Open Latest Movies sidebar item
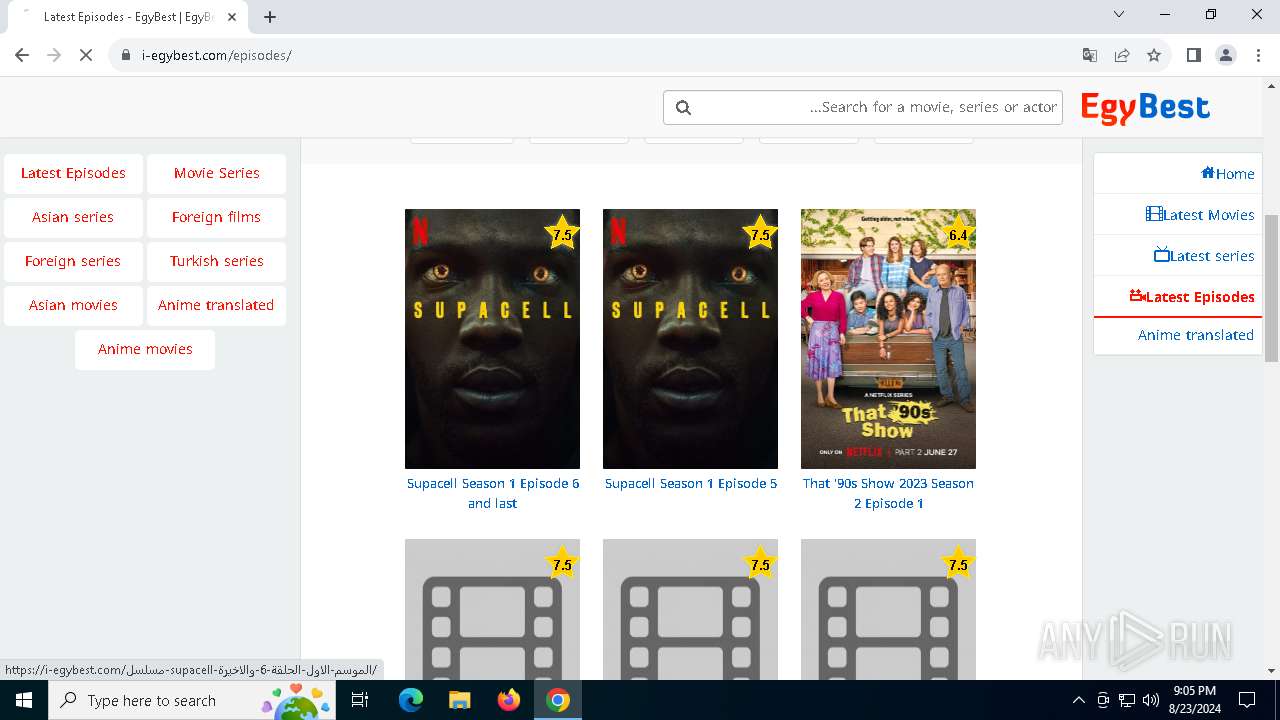The width and height of the screenshot is (1280, 720). pyautogui.click(x=1178, y=215)
